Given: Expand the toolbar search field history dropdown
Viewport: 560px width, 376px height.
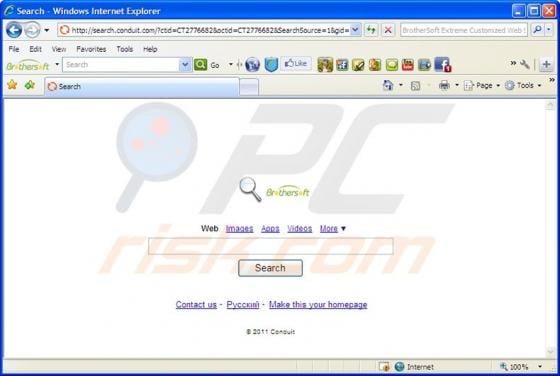Looking at the screenshot, I should 185,65.
